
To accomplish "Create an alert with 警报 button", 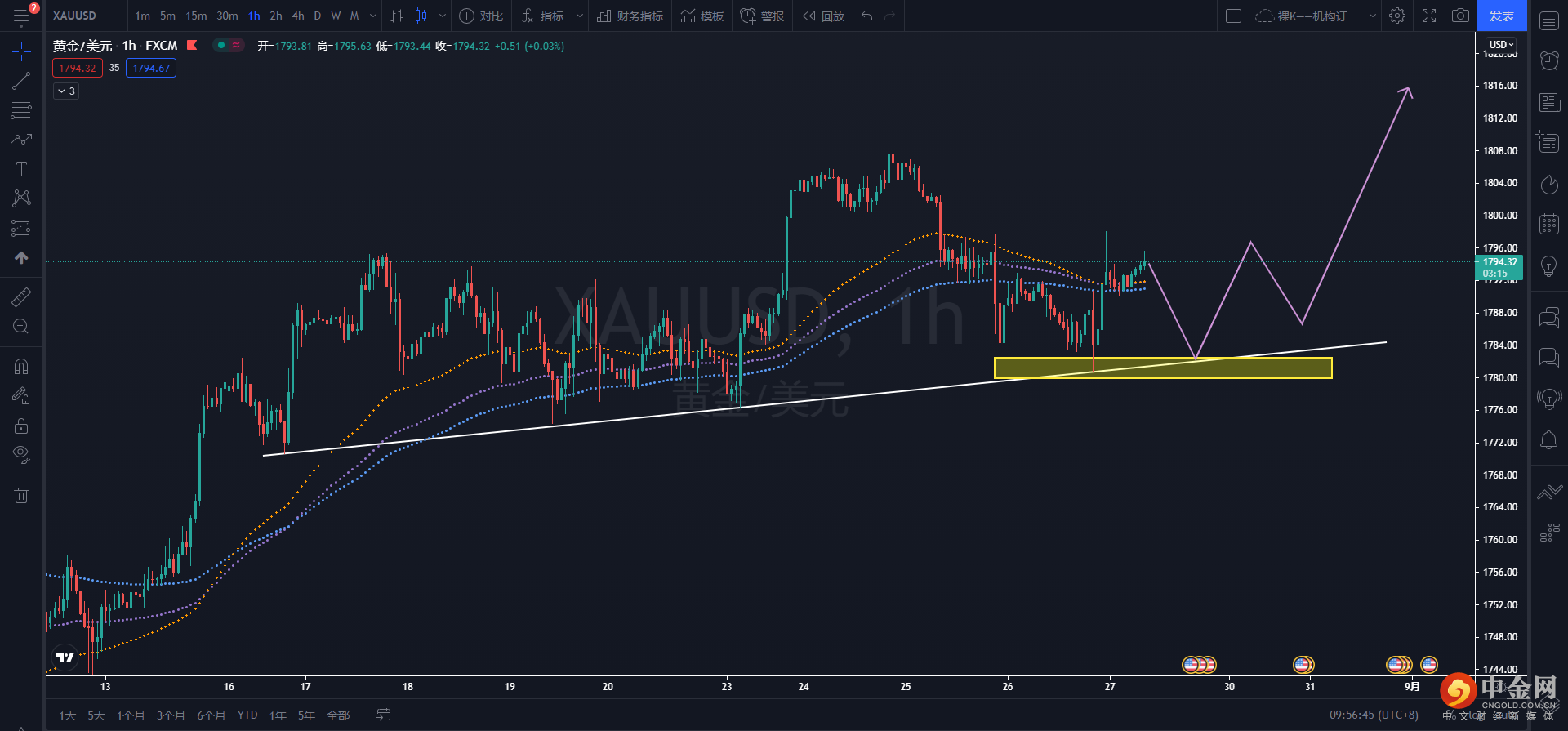I will [x=762, y=16].
